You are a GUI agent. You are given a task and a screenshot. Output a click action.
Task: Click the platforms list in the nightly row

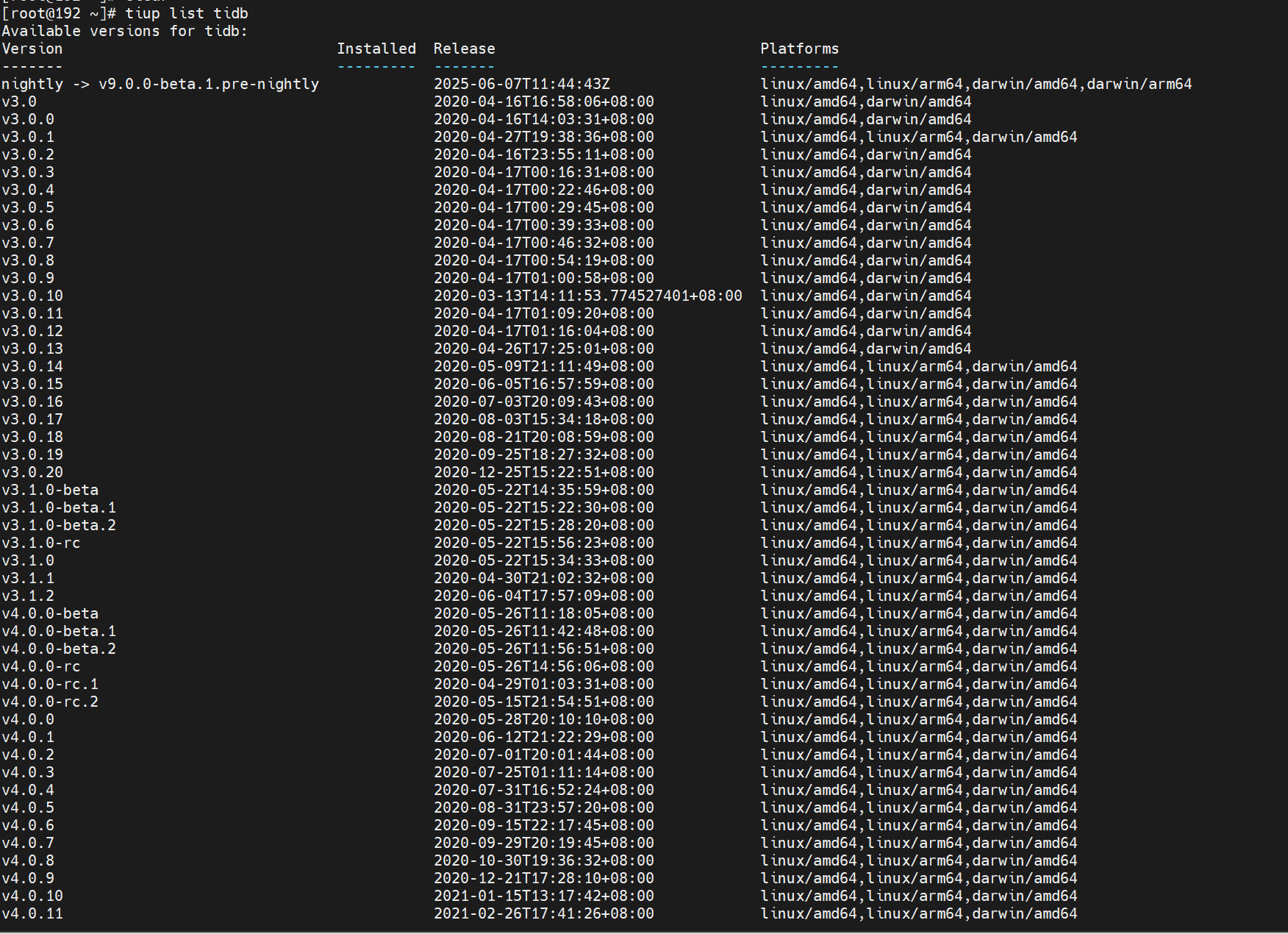tap(976, 84)
